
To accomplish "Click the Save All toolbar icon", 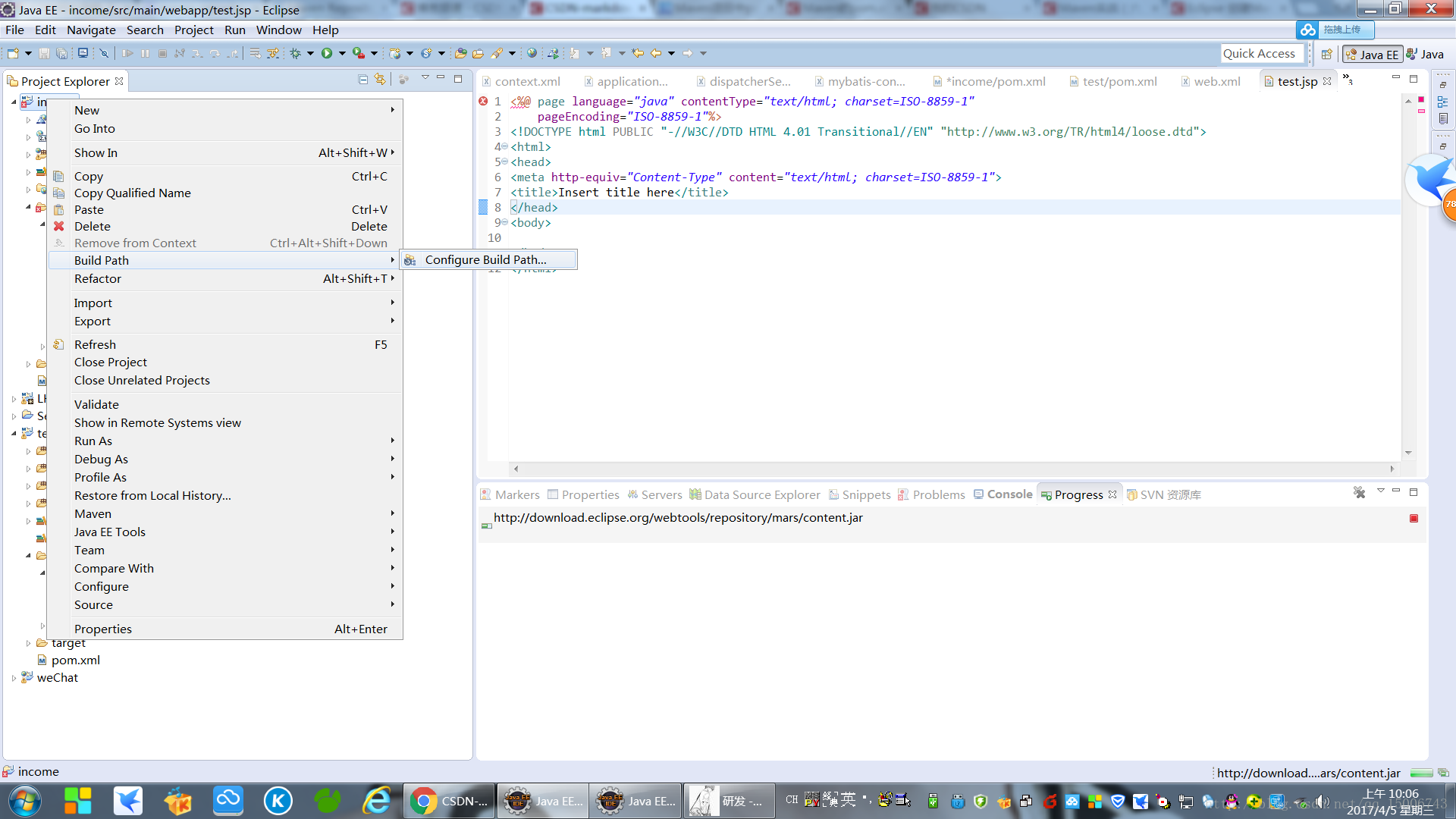I will coord(62,53).
